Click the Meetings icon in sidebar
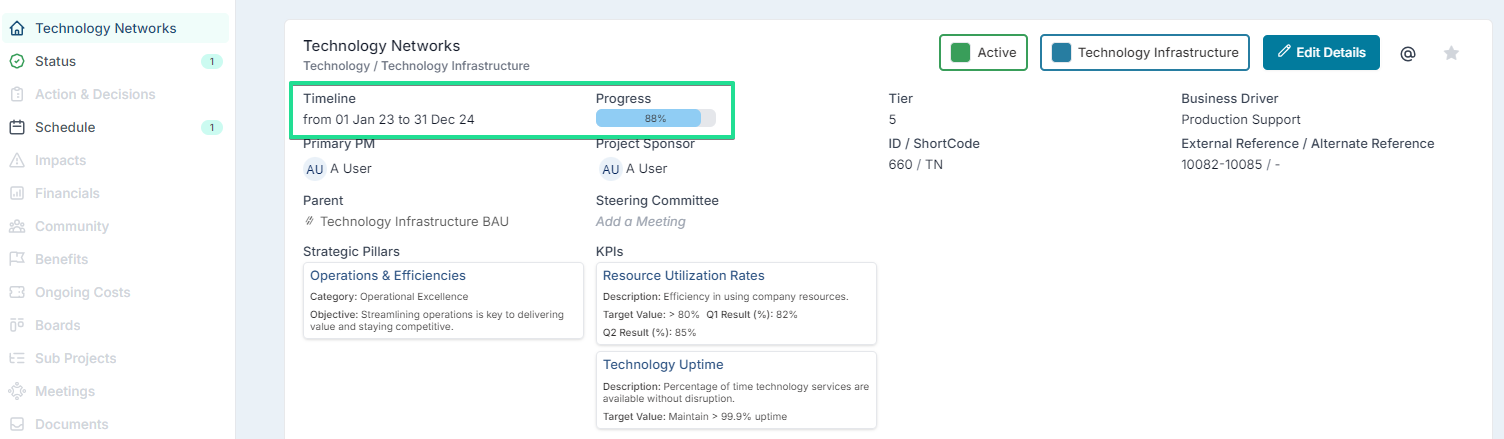Image resolution: width=1504 pixels, height=439 pixels. (17, 391)
